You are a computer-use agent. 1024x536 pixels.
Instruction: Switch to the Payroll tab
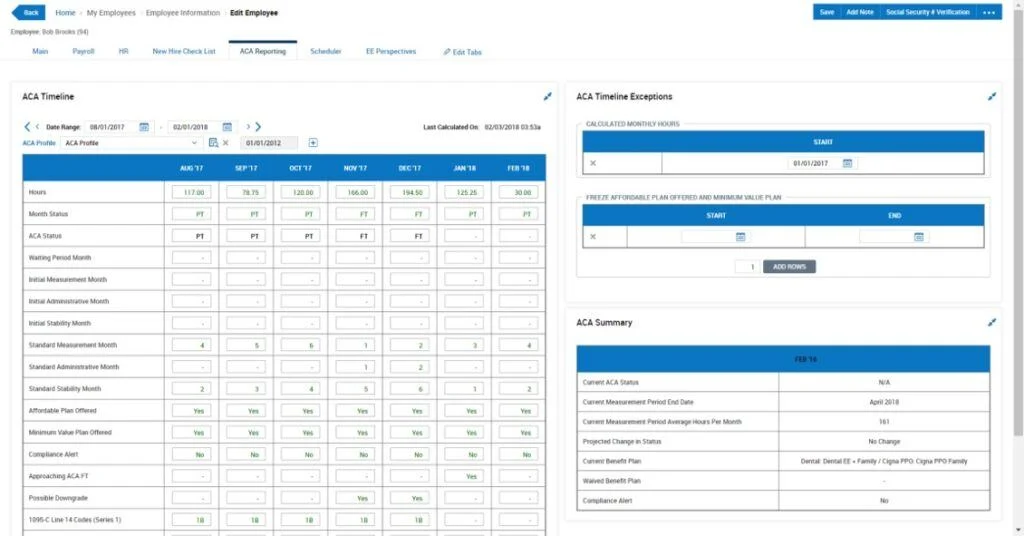point(83,51)
